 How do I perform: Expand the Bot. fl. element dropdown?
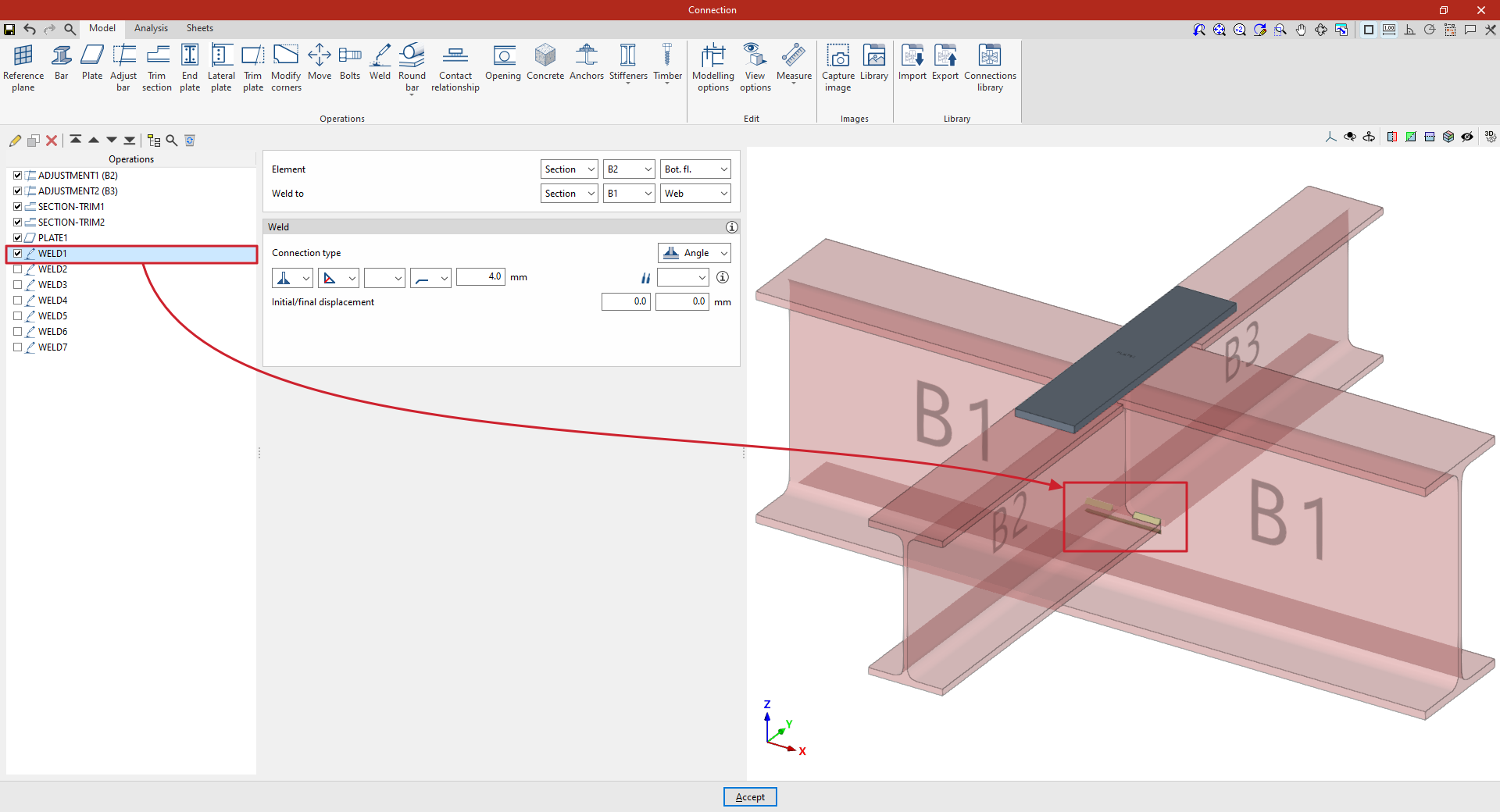tap(695, 169)
